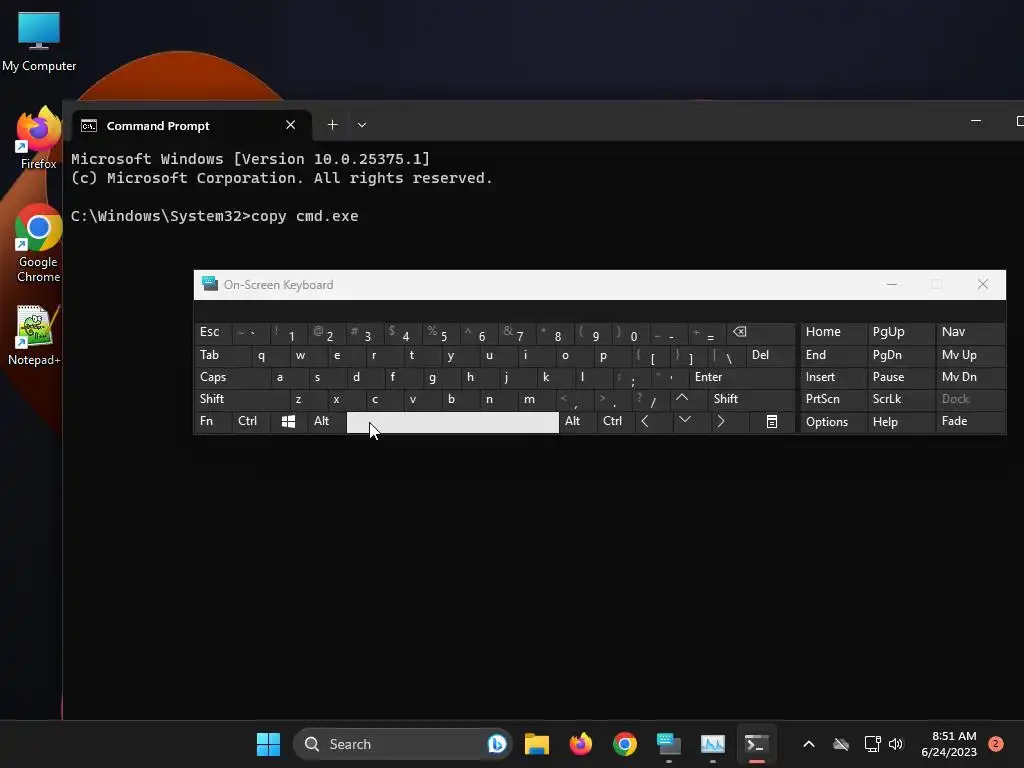Close the Command Prompt tab

click(x=291, y=125)
